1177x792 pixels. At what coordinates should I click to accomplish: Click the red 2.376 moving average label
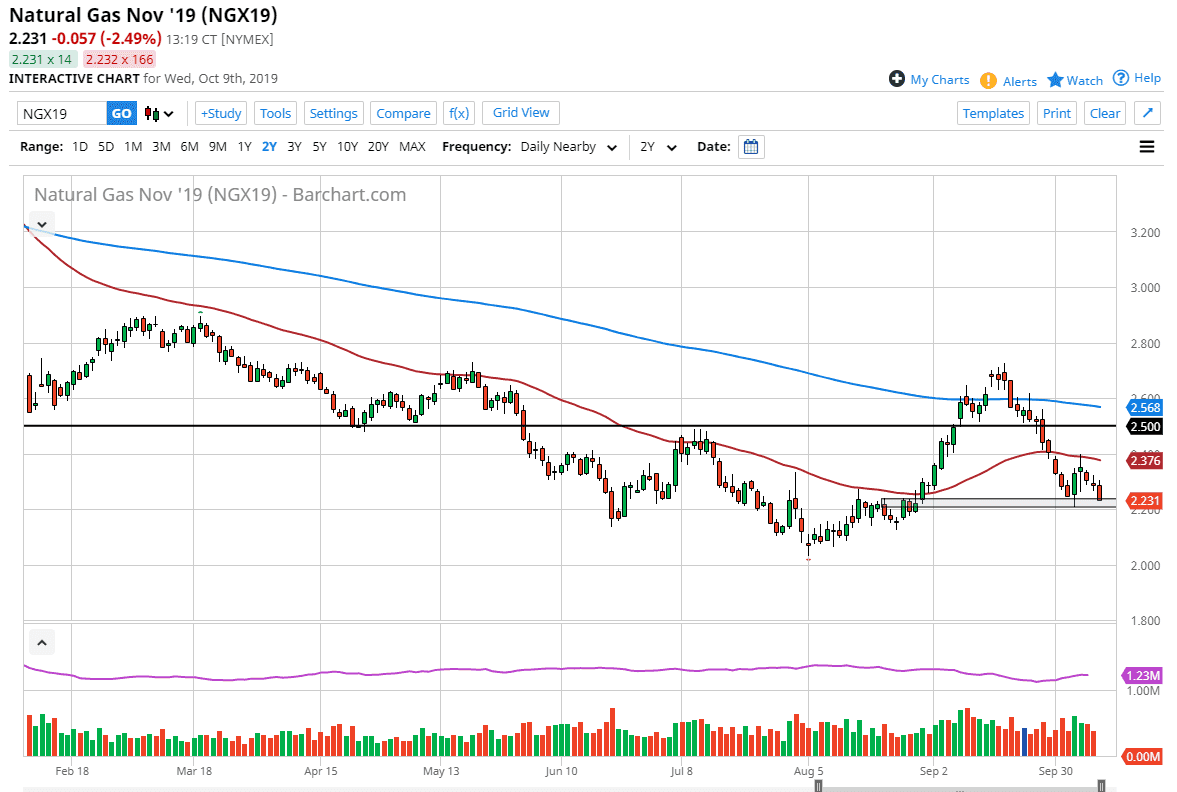(1145, 460)
